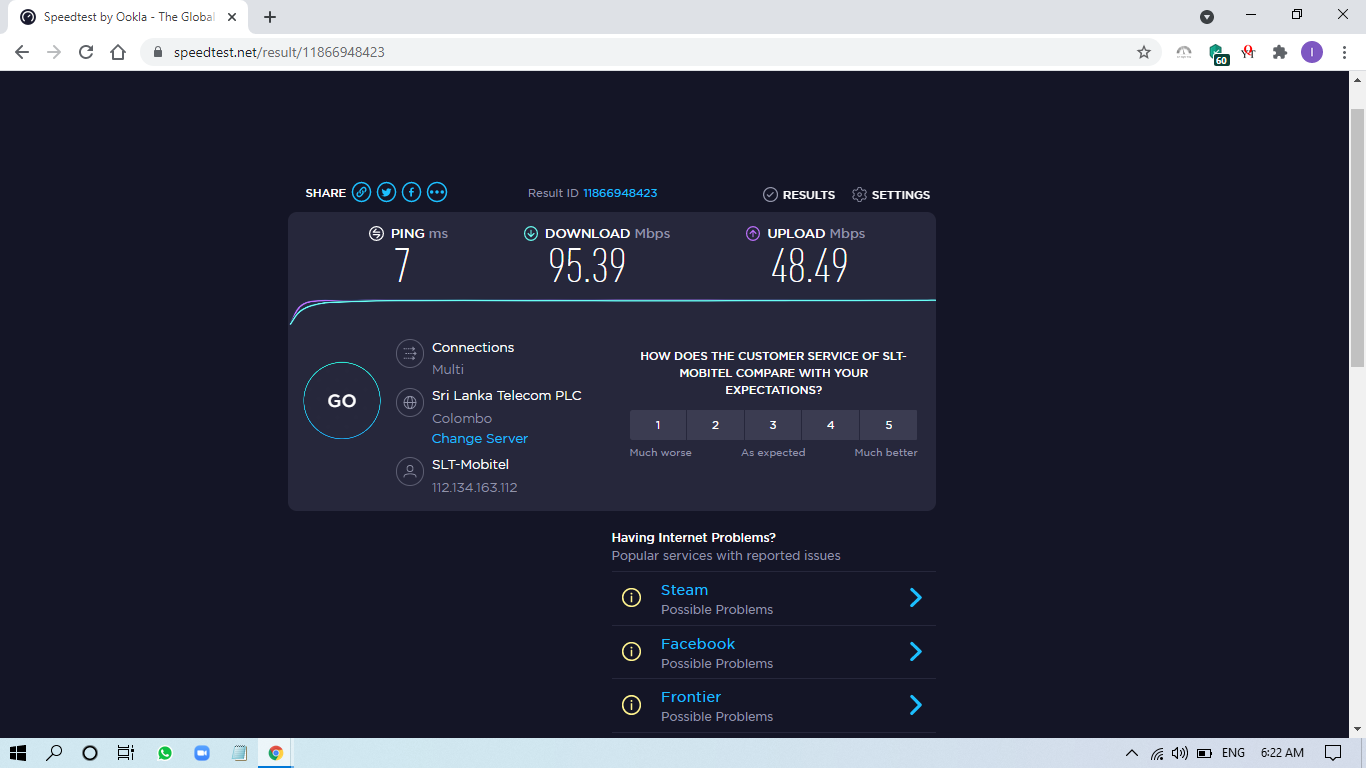Open Windows taskbar search
This screenshot has width=1366, height=768.
tap(54, 753)
